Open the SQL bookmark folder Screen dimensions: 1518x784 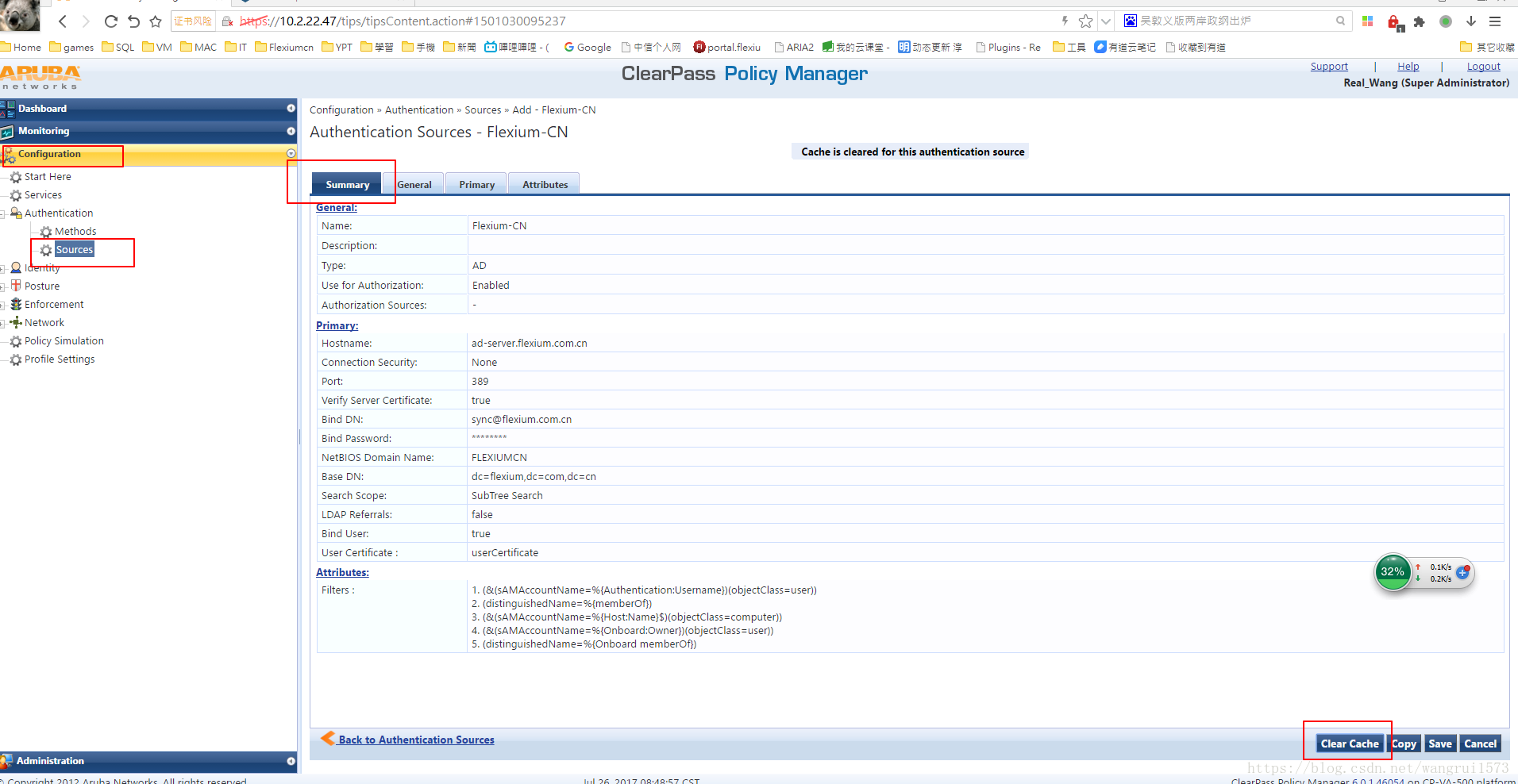coord(118,48)
